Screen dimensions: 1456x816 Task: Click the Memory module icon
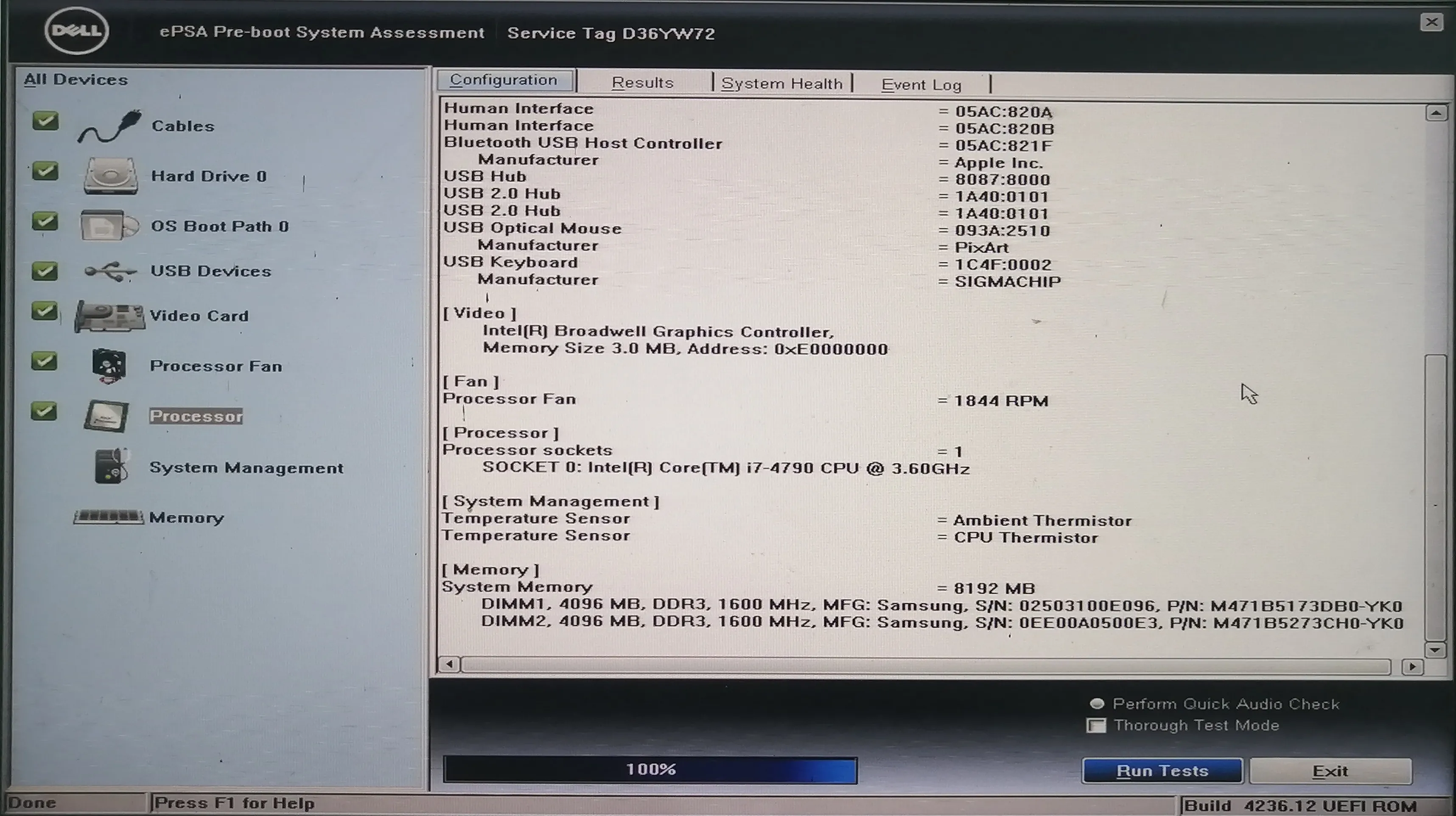coord(108,517)
